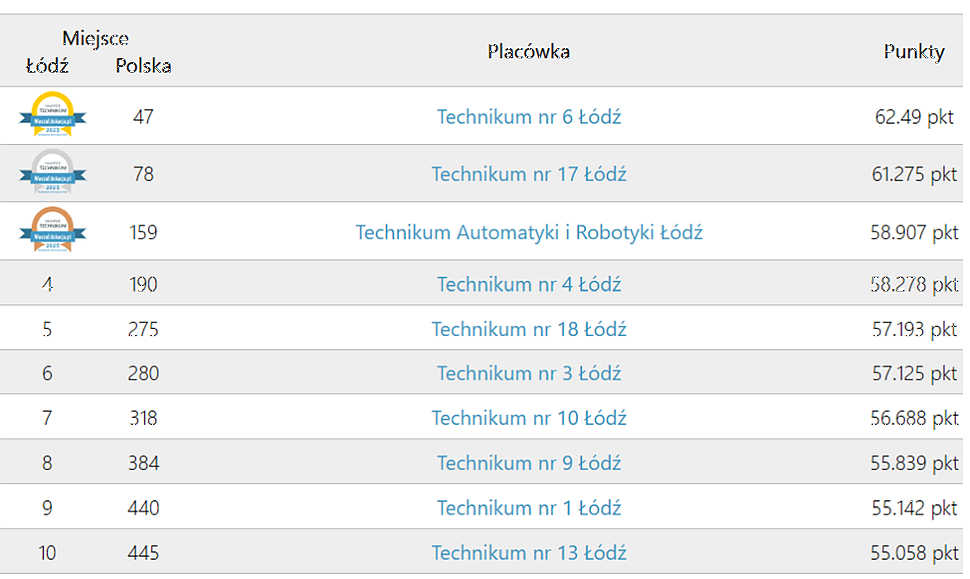The image size is (970, 579).
Task: Click the gold medal badge icon
Action: click(52, 116)
